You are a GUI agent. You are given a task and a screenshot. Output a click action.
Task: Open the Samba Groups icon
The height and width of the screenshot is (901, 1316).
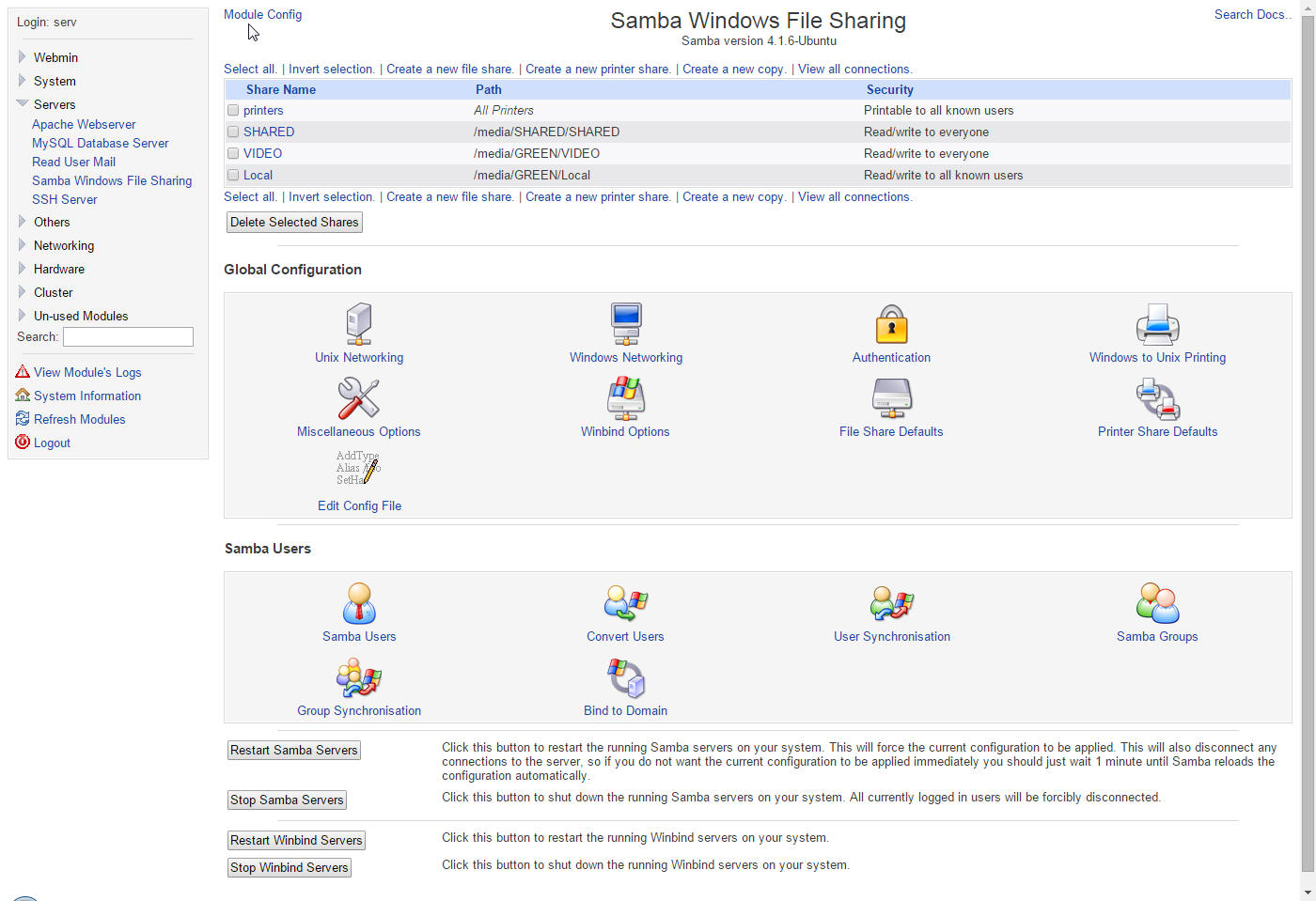(x=1157, y=603)
